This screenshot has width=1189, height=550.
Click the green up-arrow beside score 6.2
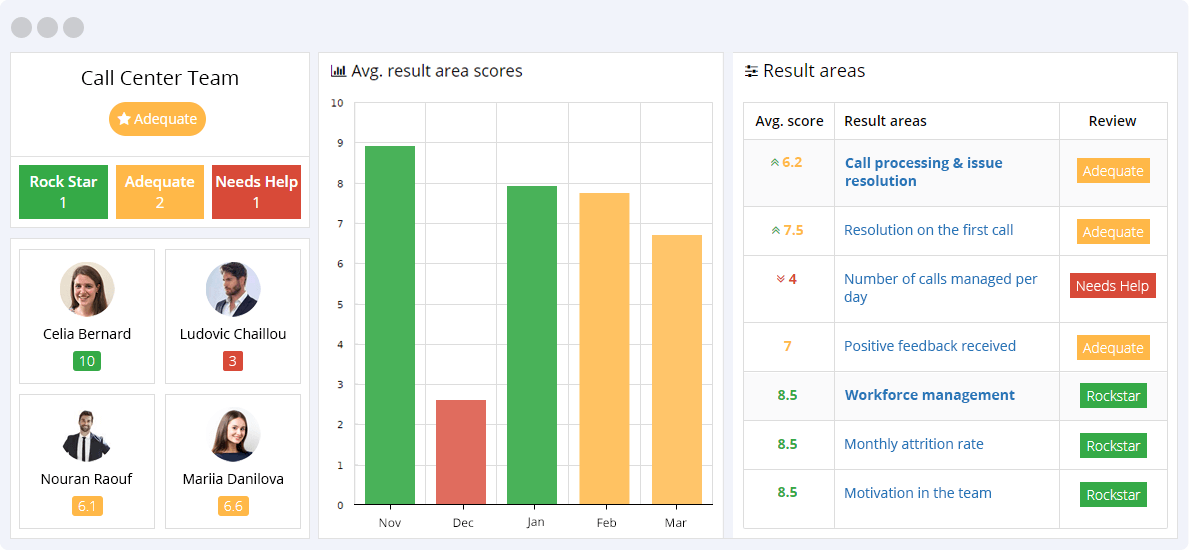point(774,162)
